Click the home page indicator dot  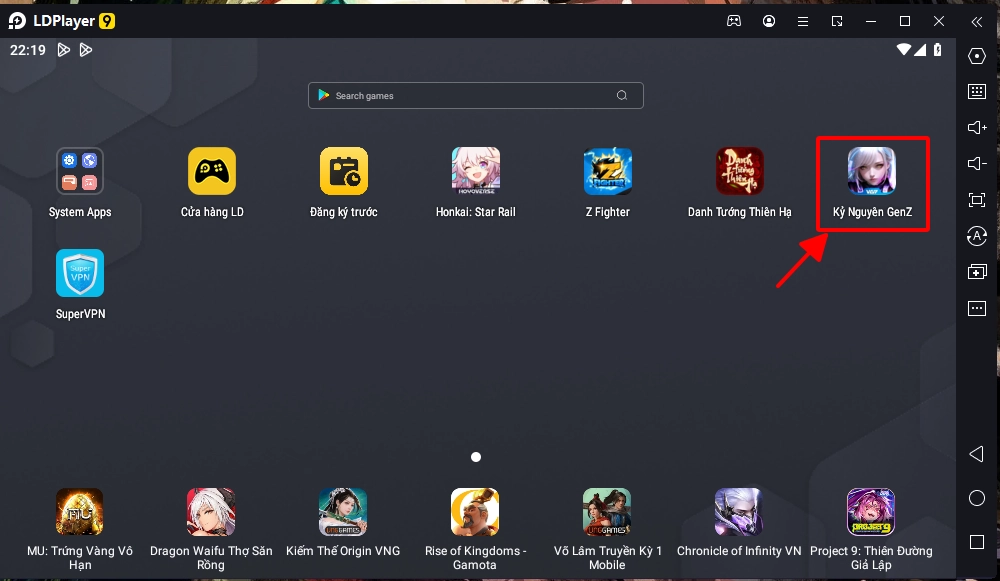point(476,457)
